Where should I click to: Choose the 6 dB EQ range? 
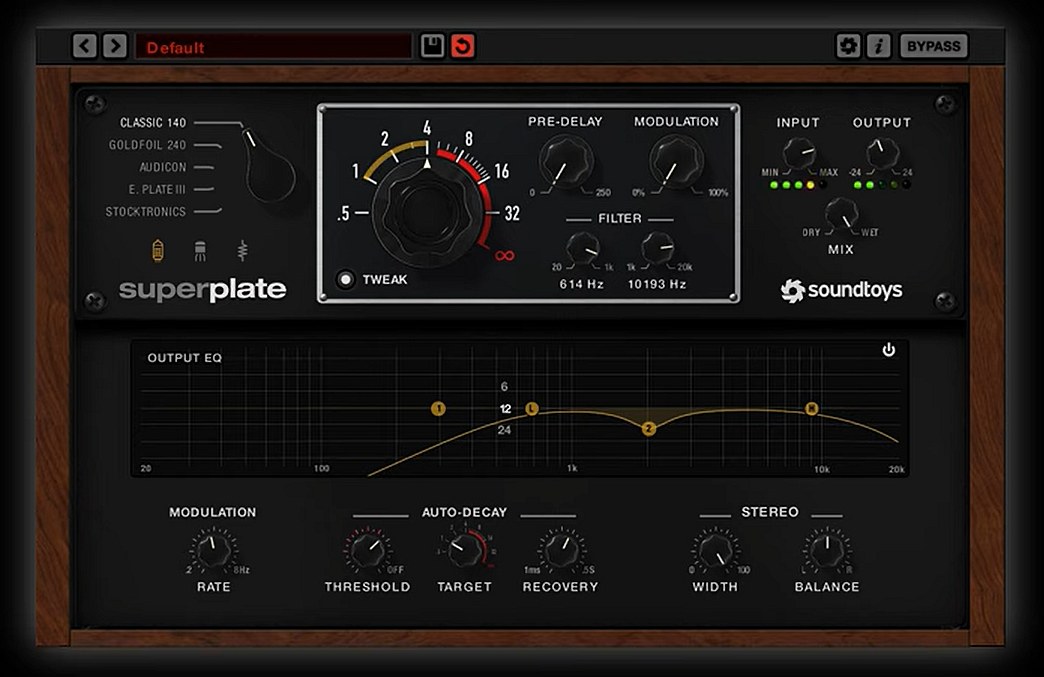504,387
